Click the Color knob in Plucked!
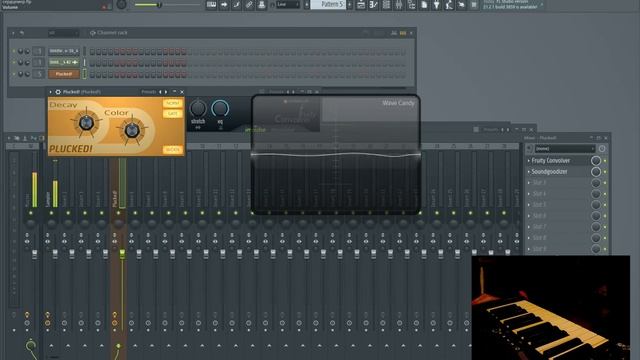This screenshot has width=640, height=360. [131, 131]
